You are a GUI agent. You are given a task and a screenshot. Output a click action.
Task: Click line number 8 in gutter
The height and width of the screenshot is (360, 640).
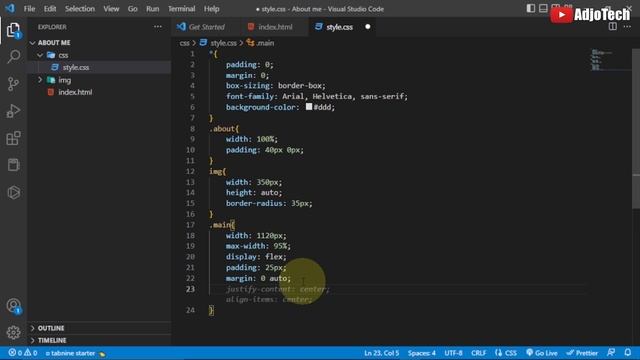pyautogui.click(x=192, y=129)
